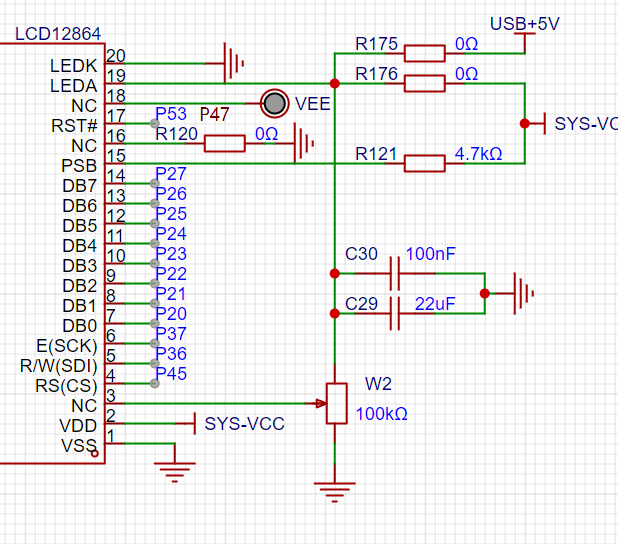Screen dimensions: 618x544
Task: Select the R121 resistor symbol
Action: click(424, 163)
